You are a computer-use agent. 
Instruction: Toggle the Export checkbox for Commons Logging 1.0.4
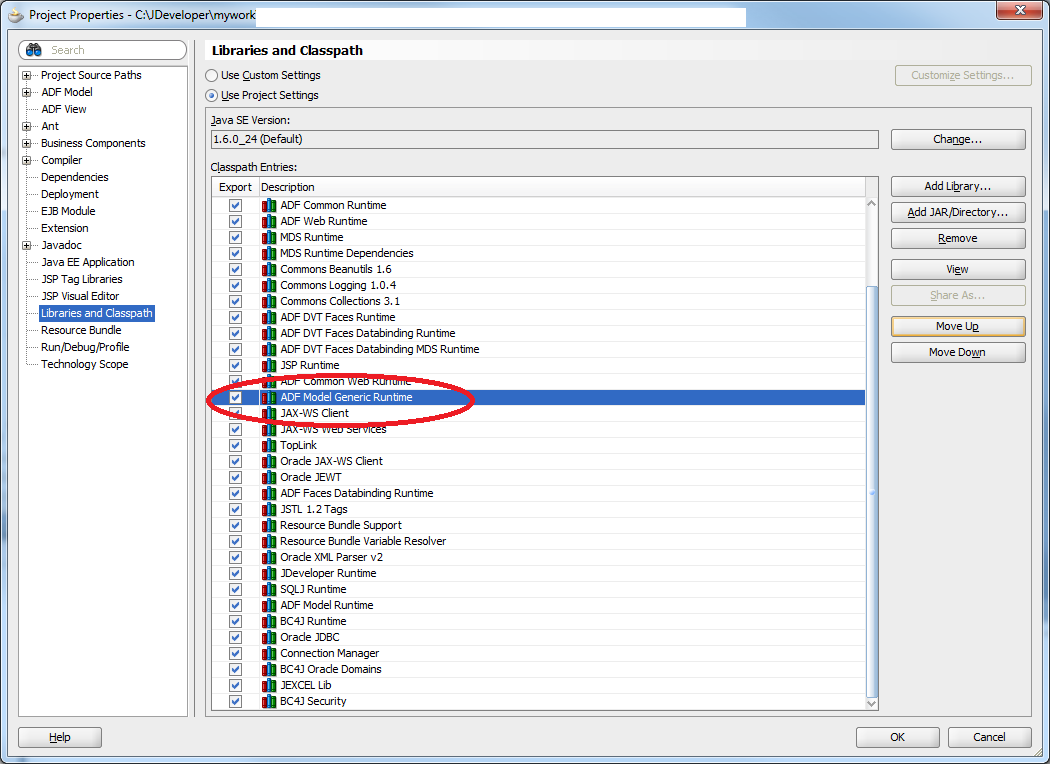click(234, 285)
